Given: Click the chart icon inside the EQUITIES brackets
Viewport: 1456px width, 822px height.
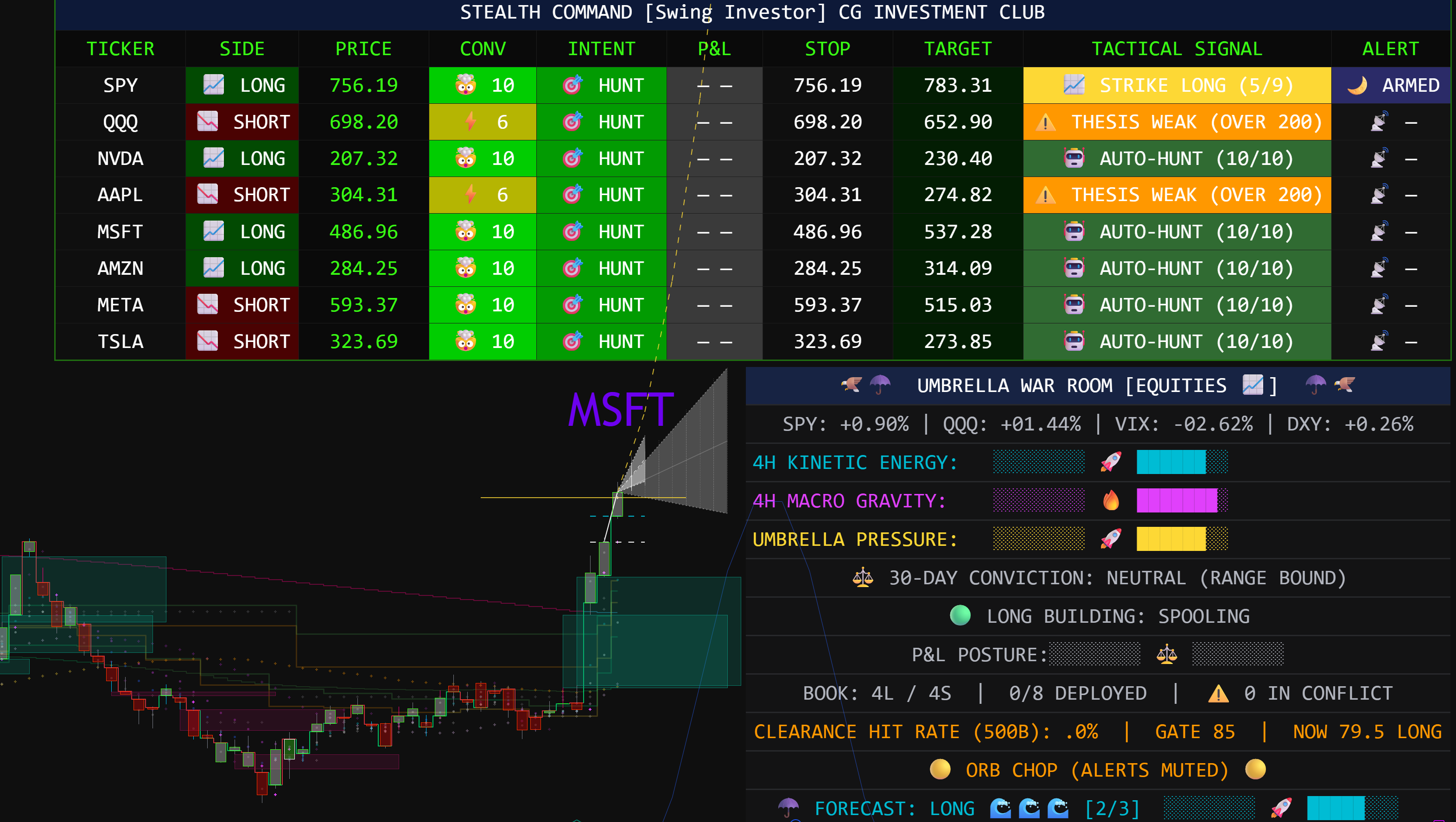Looking at the screenshot, I should tap(1253, 386).
